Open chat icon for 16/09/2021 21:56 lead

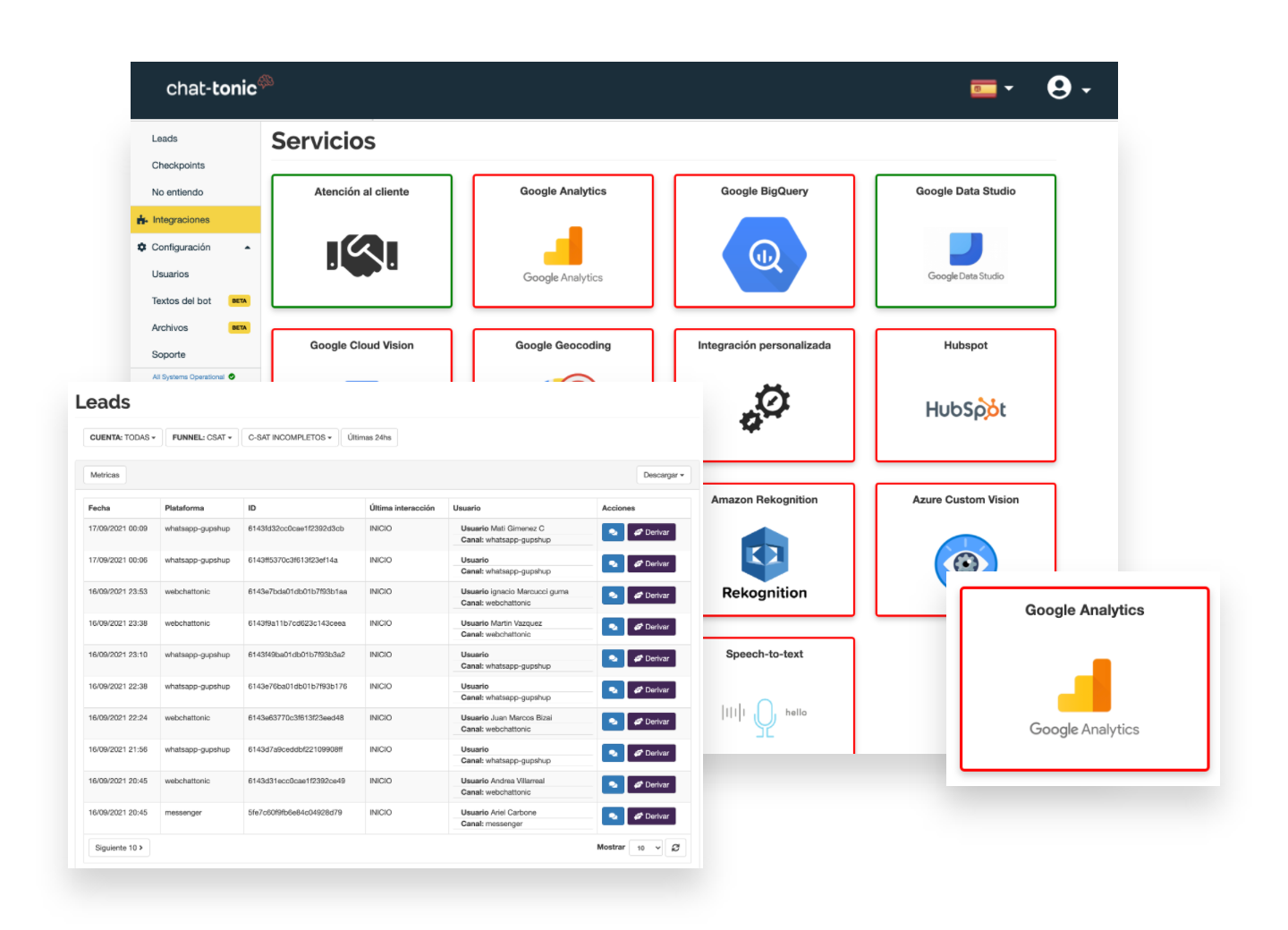613,753
